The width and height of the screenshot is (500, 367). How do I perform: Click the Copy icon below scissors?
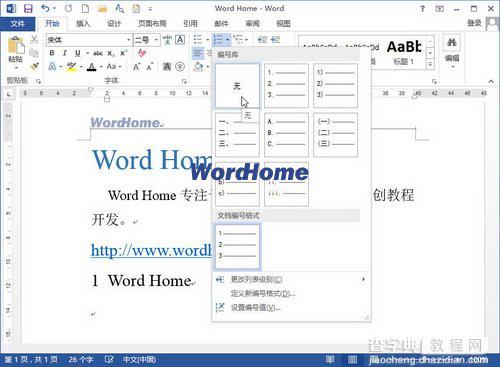coord(34,53)
